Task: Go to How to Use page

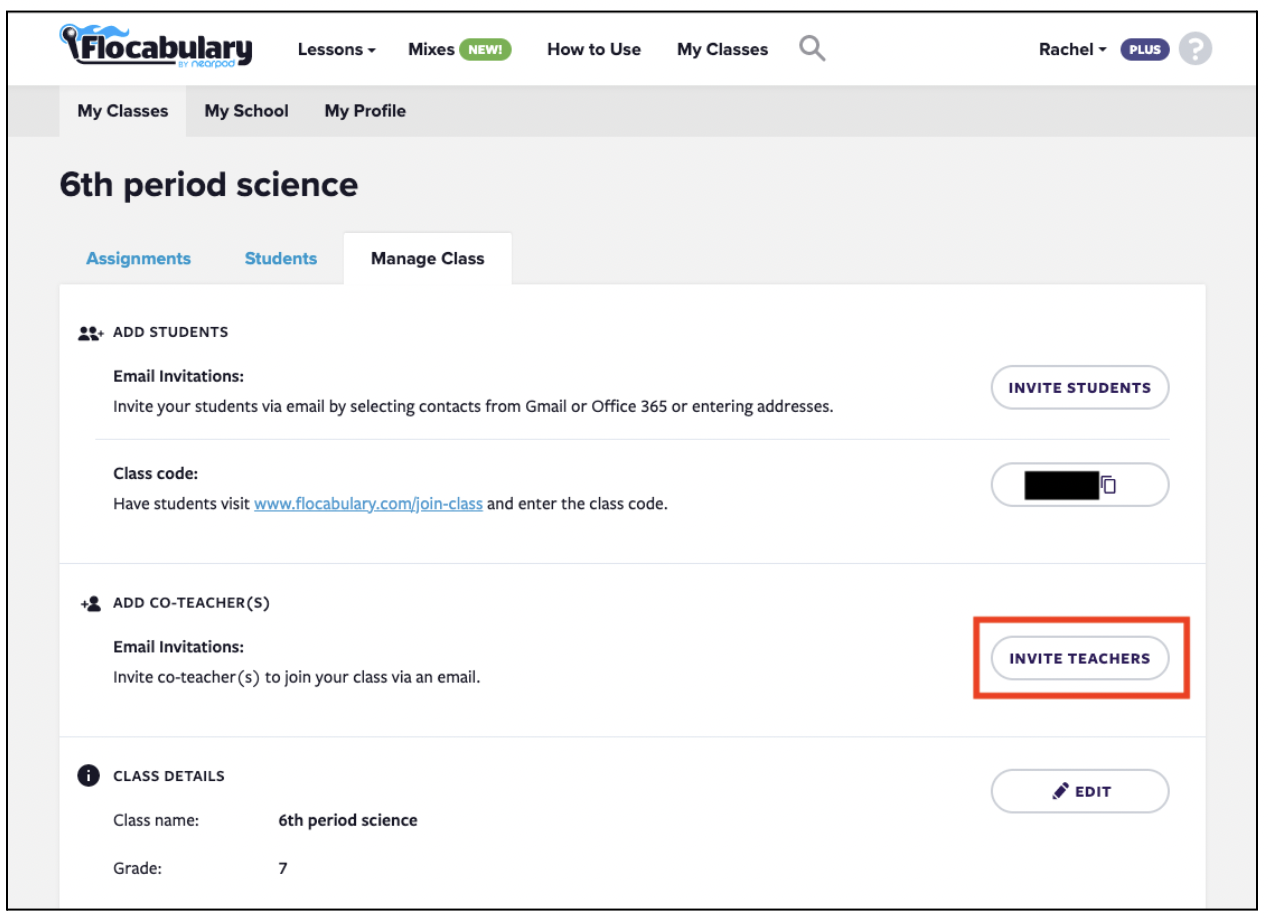Action: [x=594, y=49]
